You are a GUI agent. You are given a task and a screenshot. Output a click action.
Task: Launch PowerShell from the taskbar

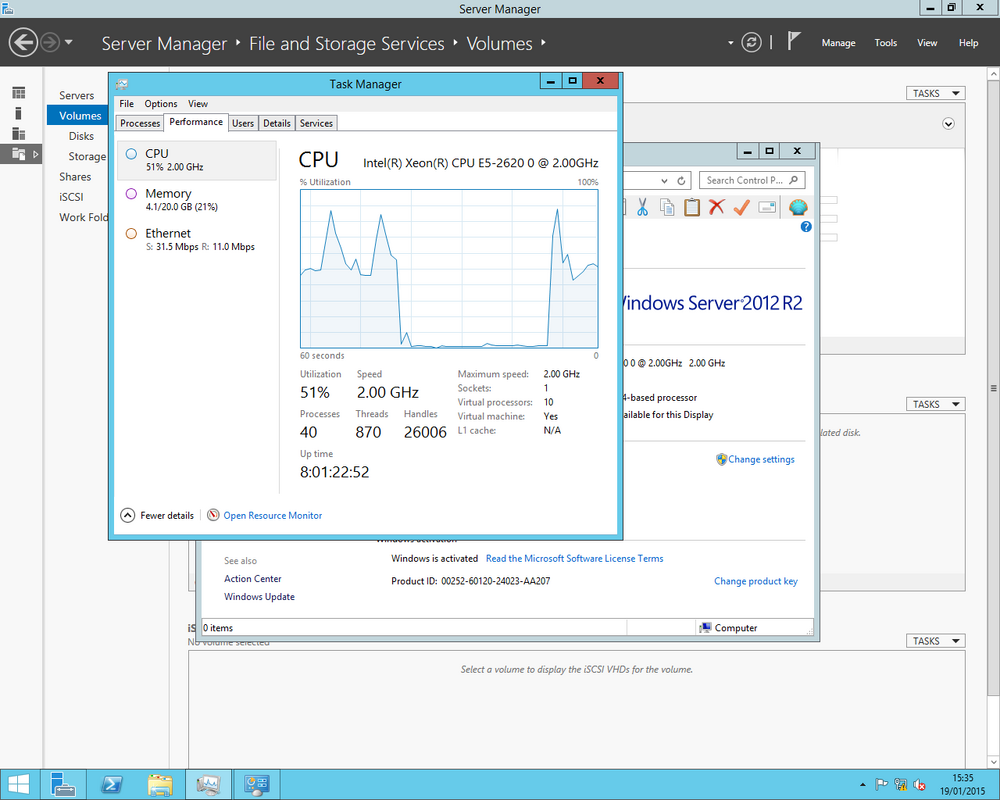pyautogui.click(x=112, y=785)
